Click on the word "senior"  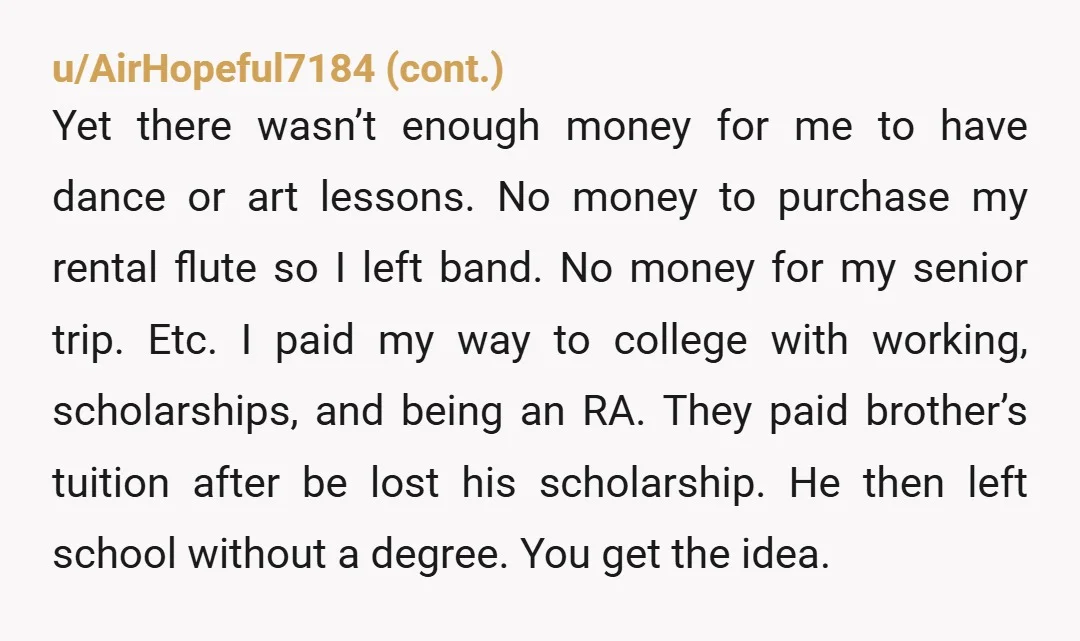(x=970, y=268)
